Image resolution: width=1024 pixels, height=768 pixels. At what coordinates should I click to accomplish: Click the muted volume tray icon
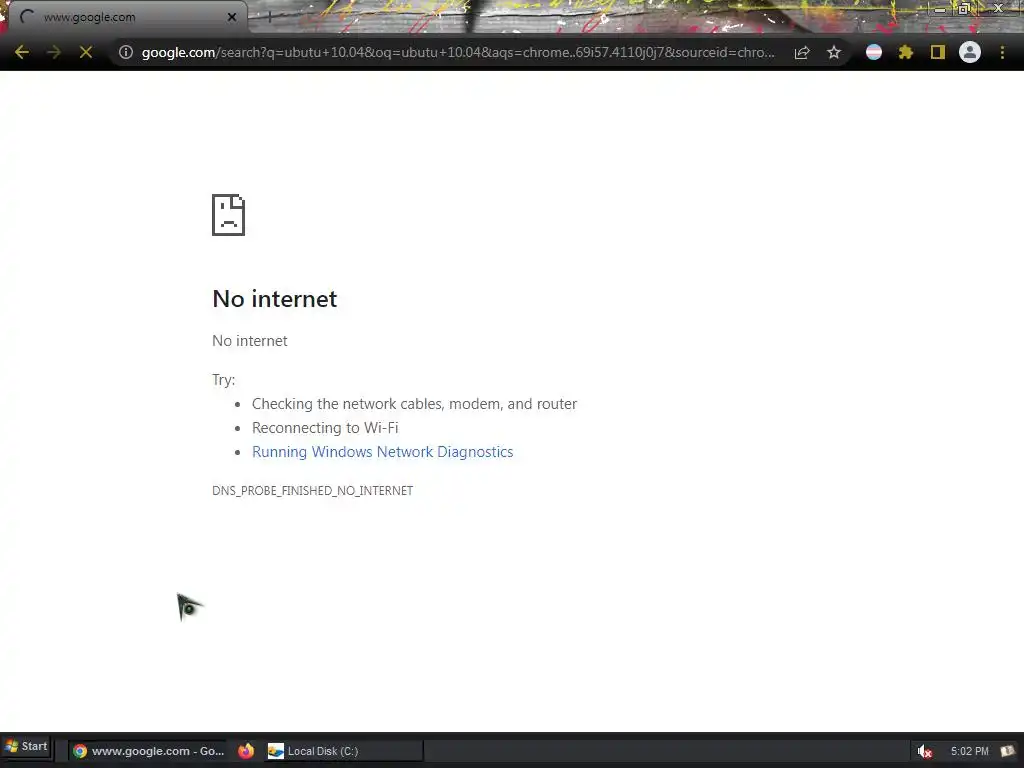pyautogui.click(x=924, y=752)
